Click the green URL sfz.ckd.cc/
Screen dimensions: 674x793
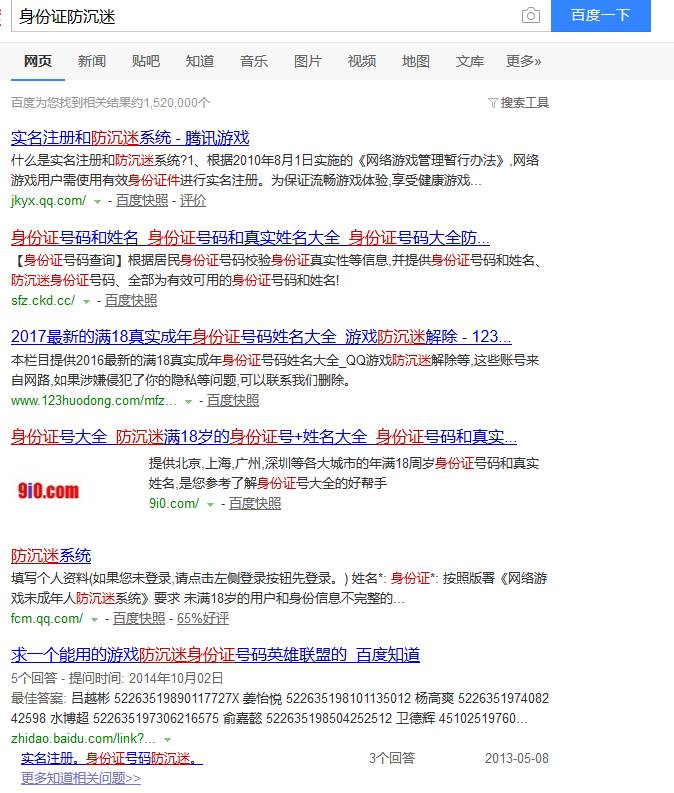click(43, 300)
